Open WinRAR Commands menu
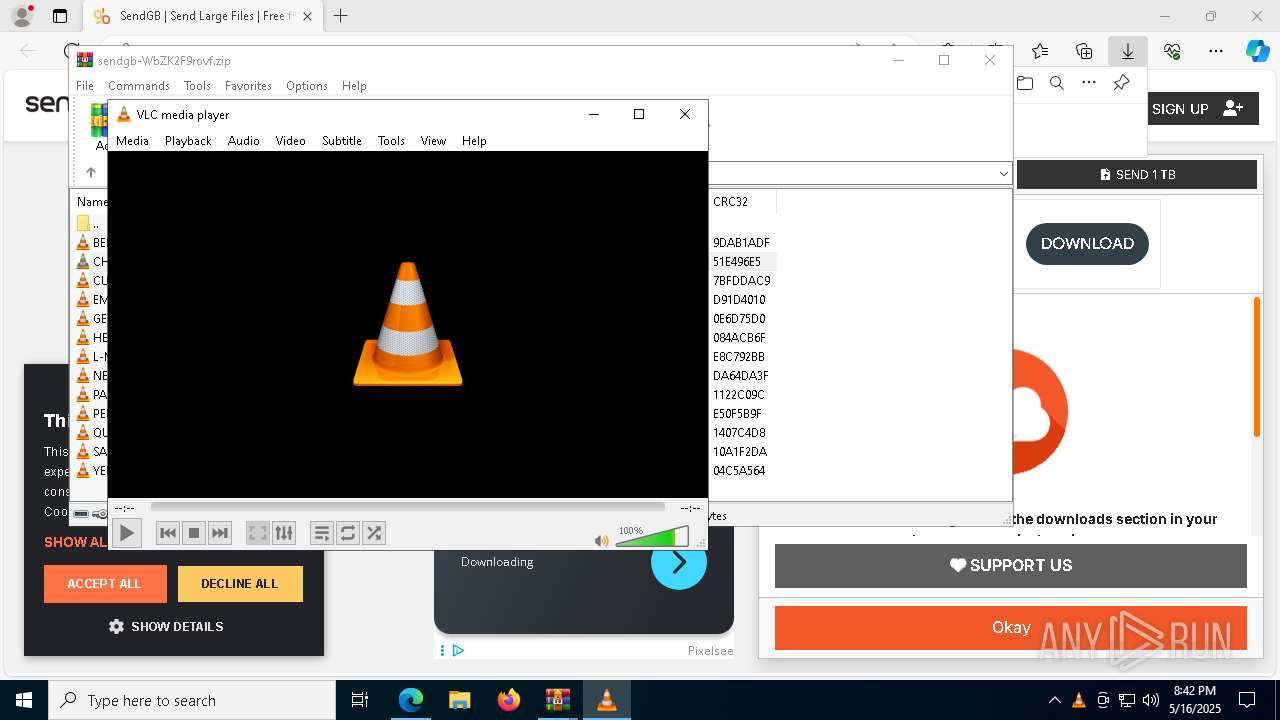 139,86
